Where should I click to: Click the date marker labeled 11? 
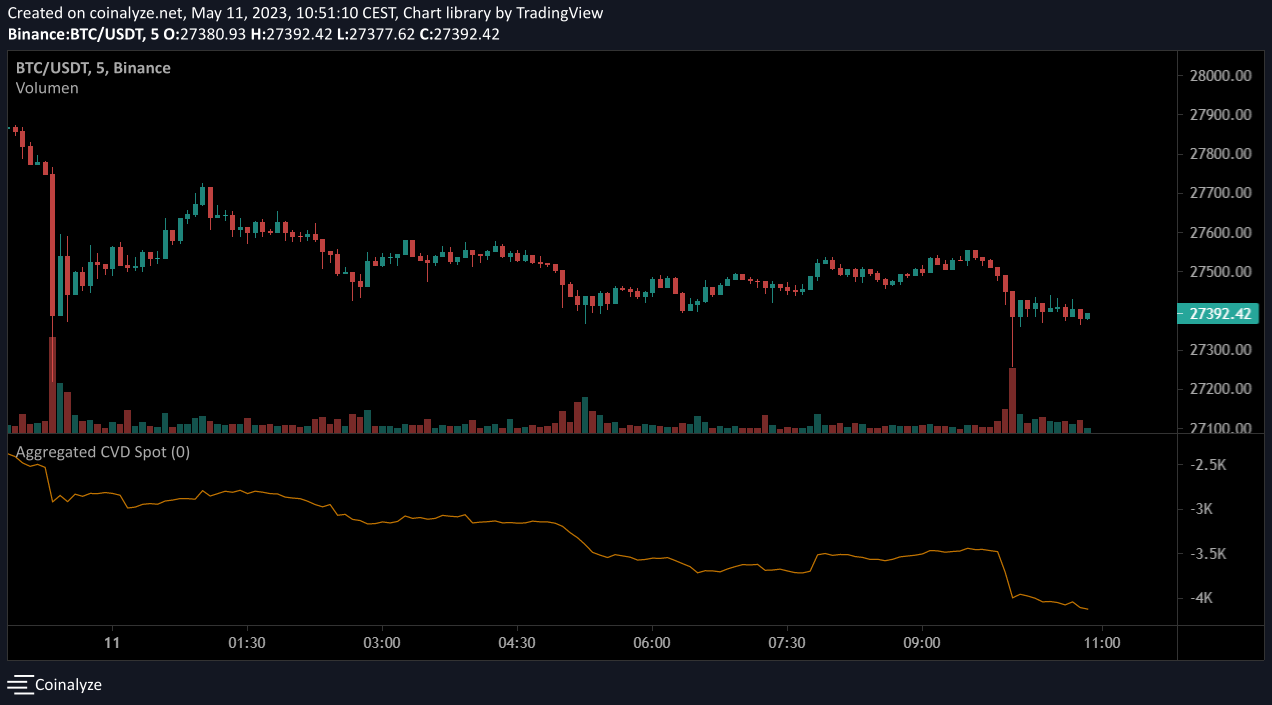click(x=112, y=643)
